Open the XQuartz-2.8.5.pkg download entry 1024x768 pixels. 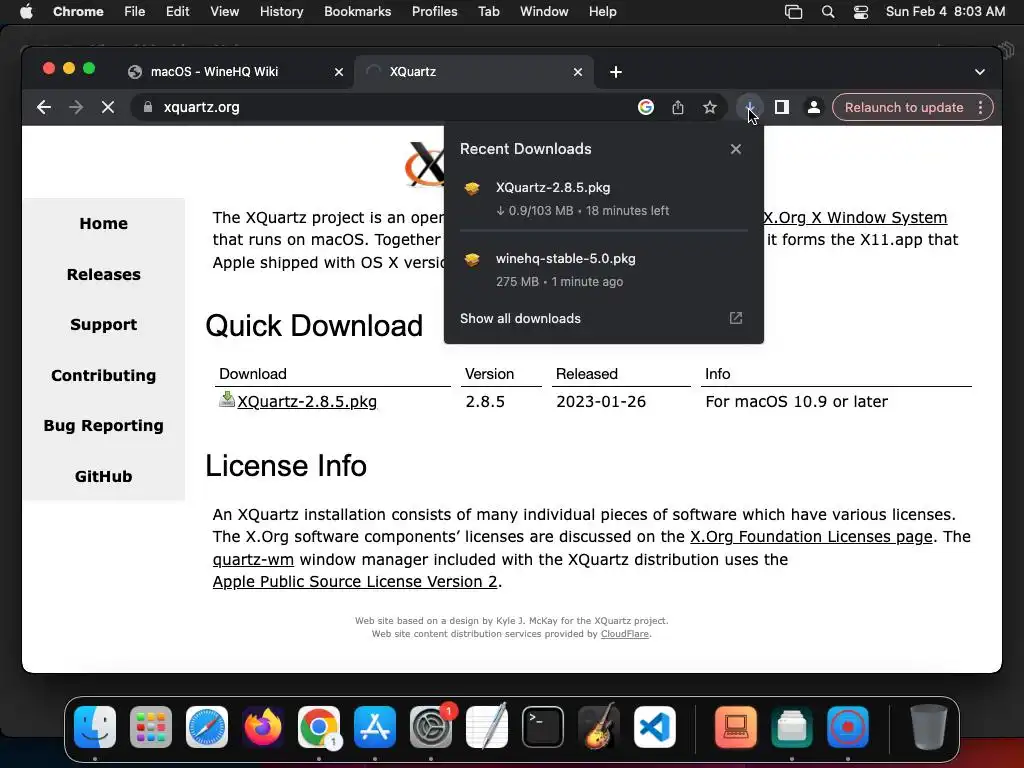tap(603, 199)
